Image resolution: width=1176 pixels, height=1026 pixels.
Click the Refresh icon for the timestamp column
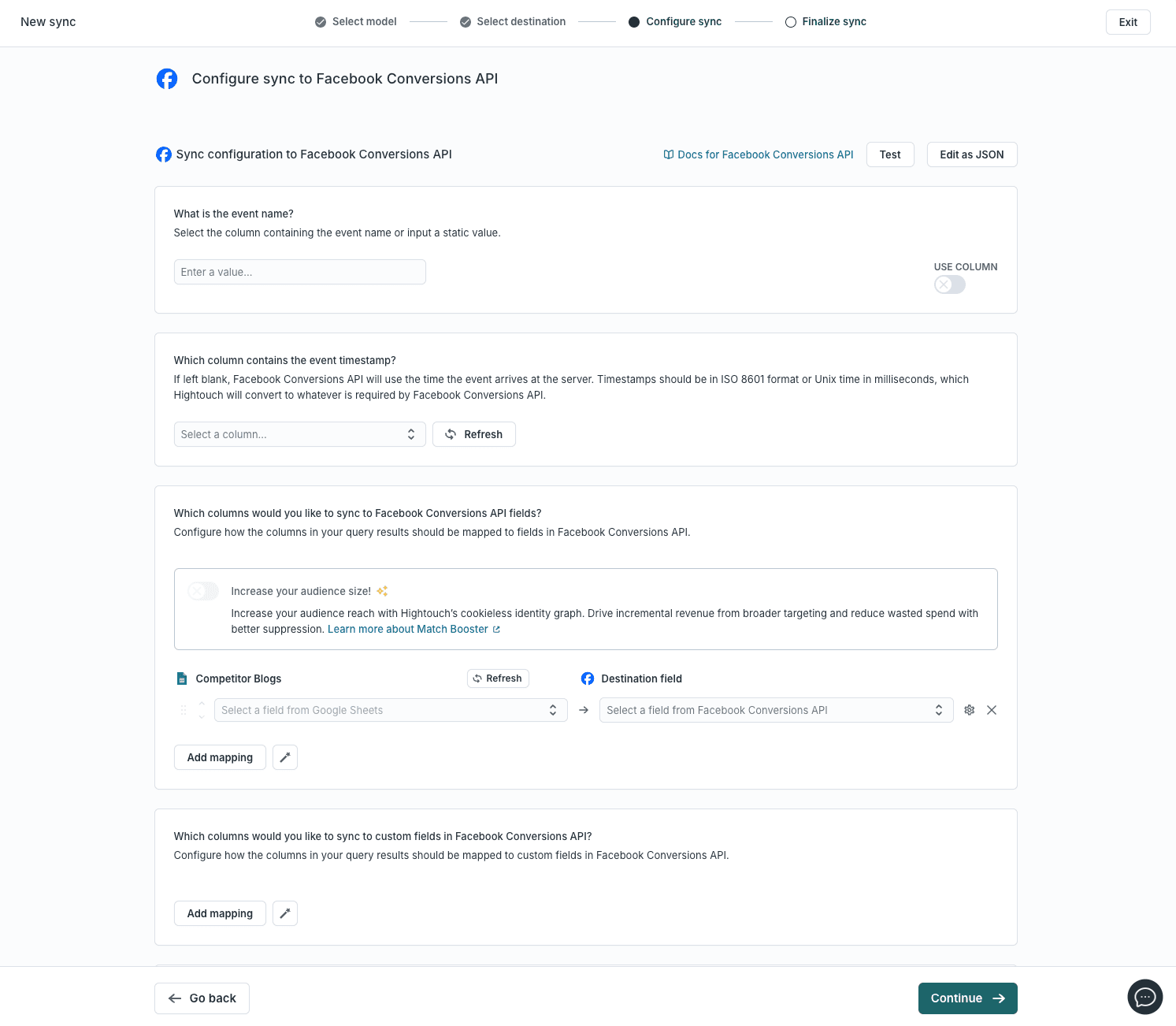click(451, 434)
